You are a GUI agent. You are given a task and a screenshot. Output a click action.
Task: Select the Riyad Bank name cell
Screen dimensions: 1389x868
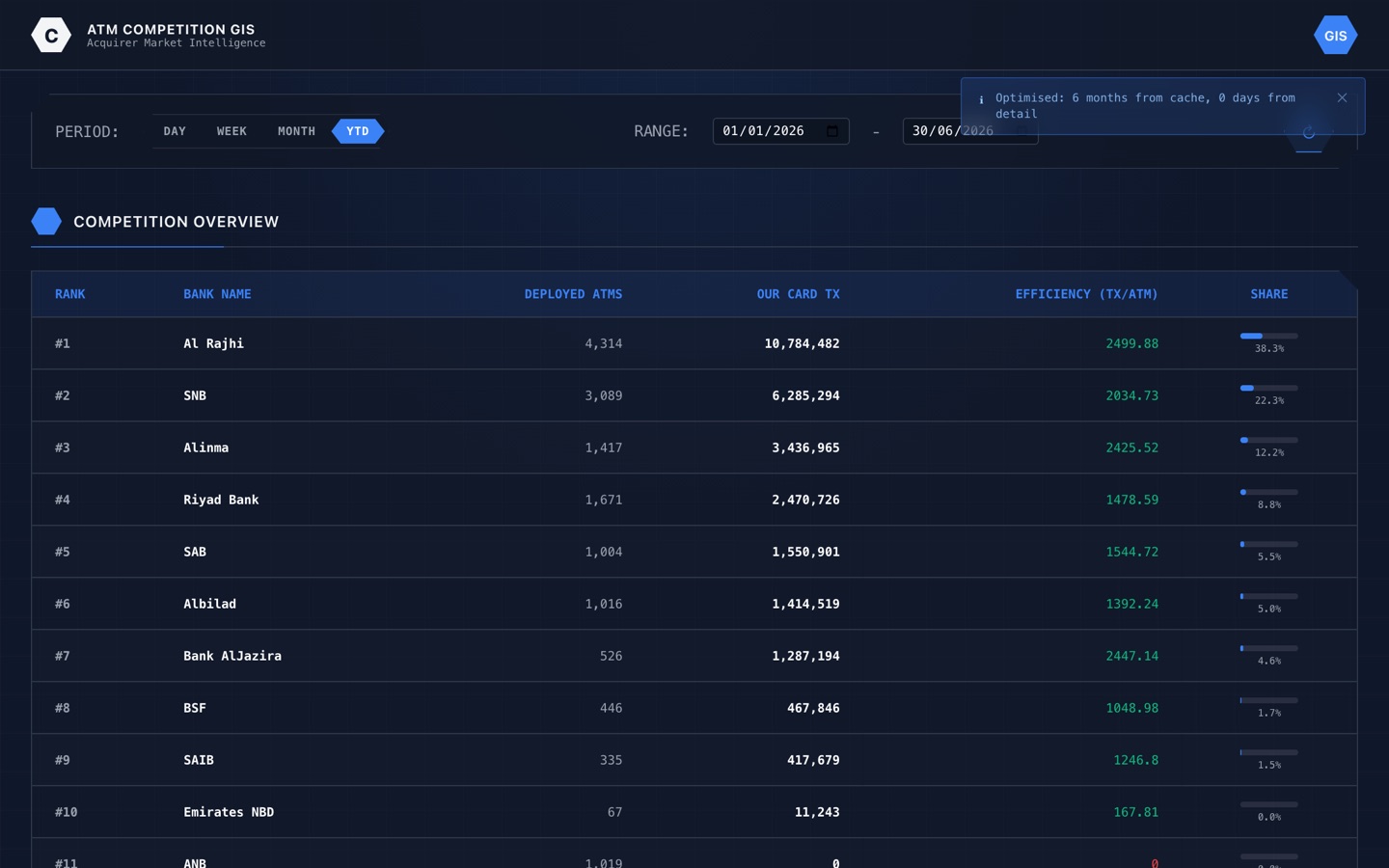(x=221, y=500)
